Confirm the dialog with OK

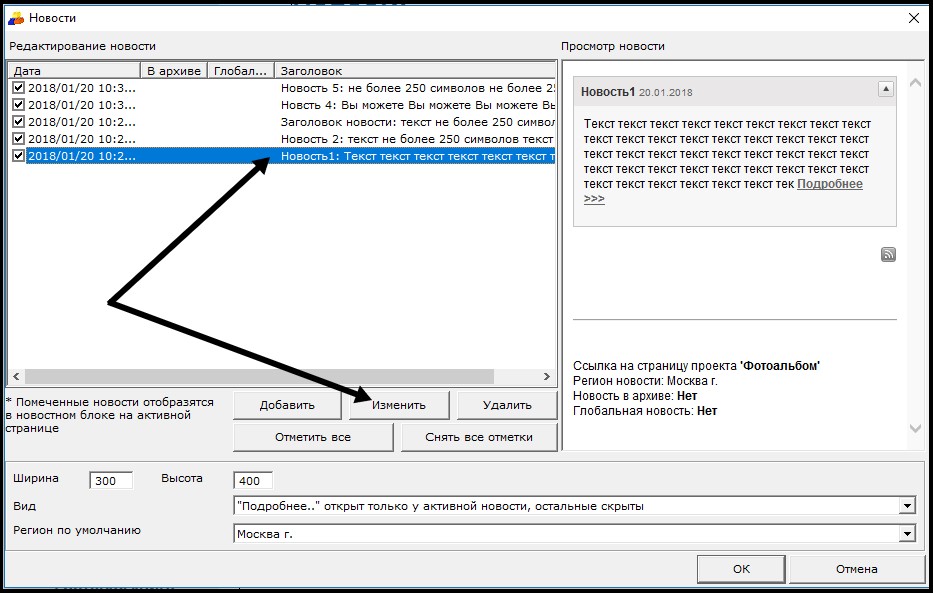tap(741, 569)
